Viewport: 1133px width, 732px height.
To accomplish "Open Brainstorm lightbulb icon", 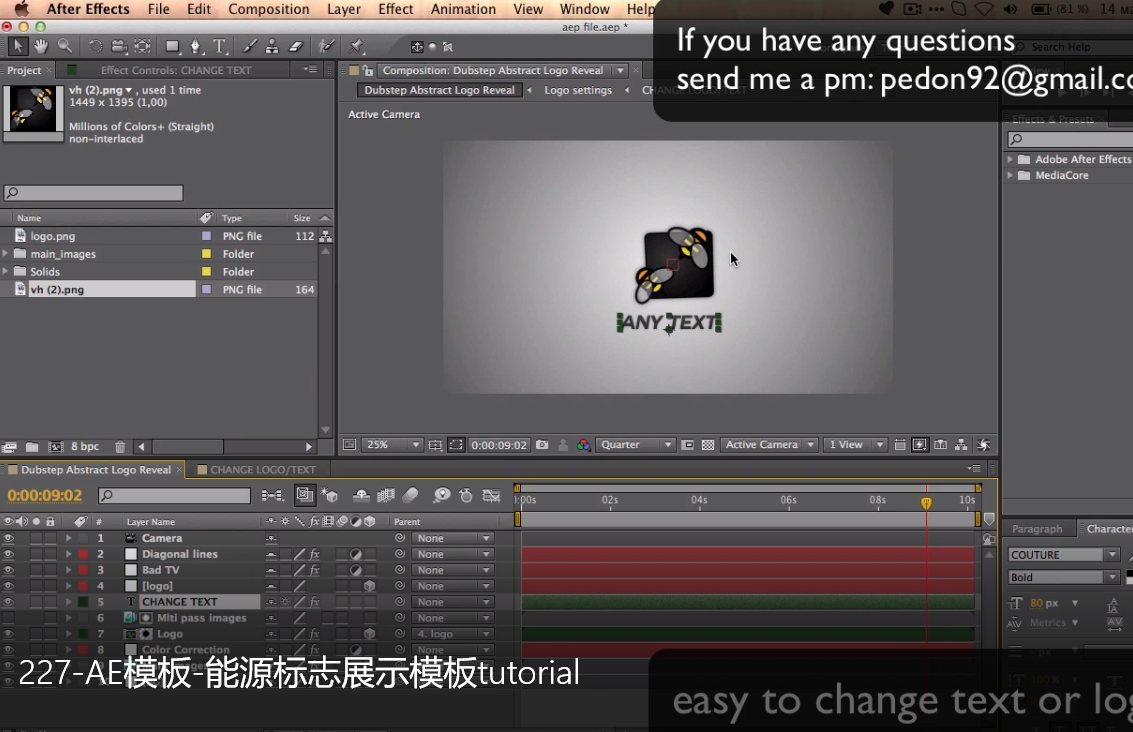I will [441, 495].
